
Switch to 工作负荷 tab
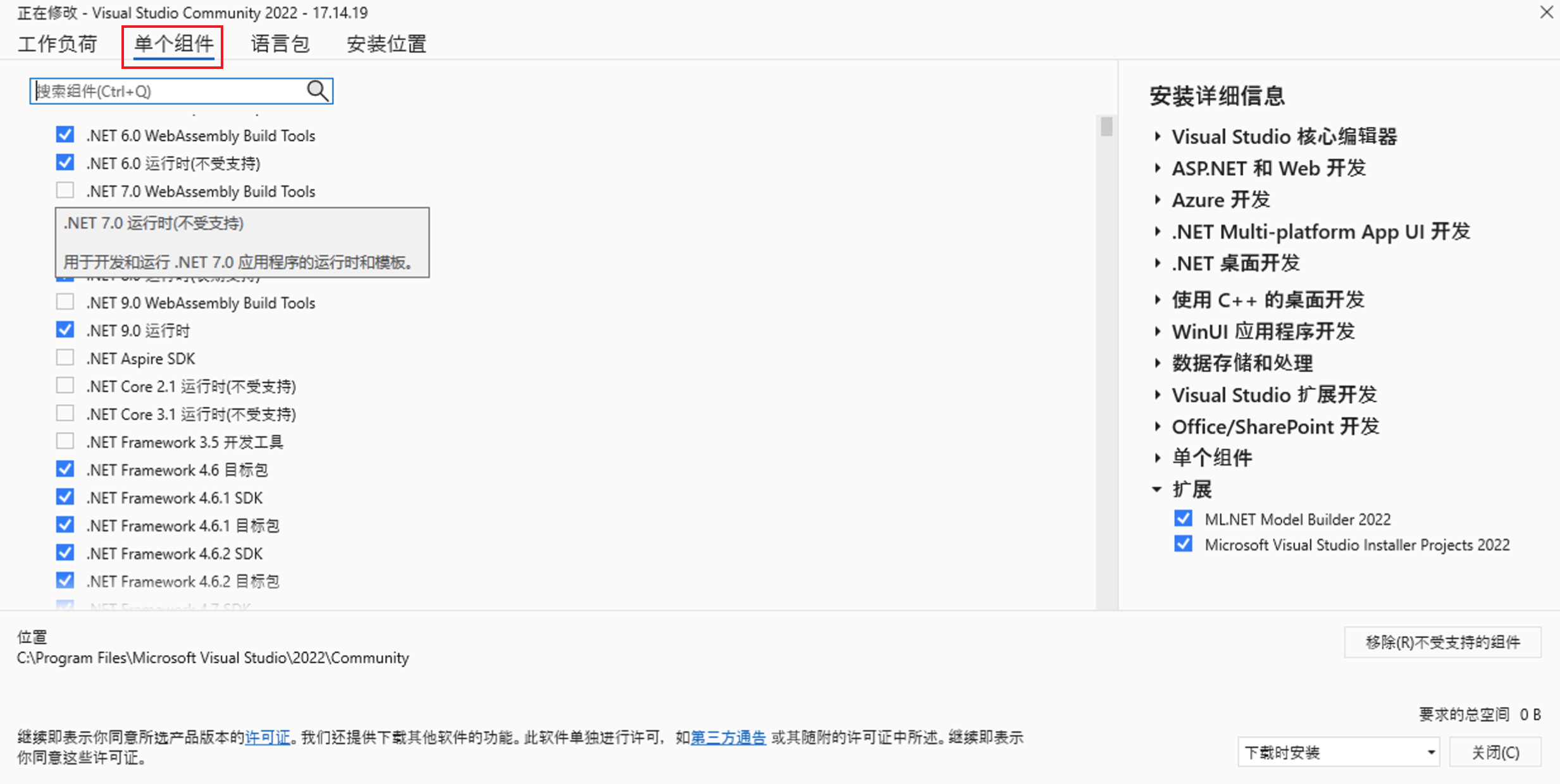click(x=58, y=44)
